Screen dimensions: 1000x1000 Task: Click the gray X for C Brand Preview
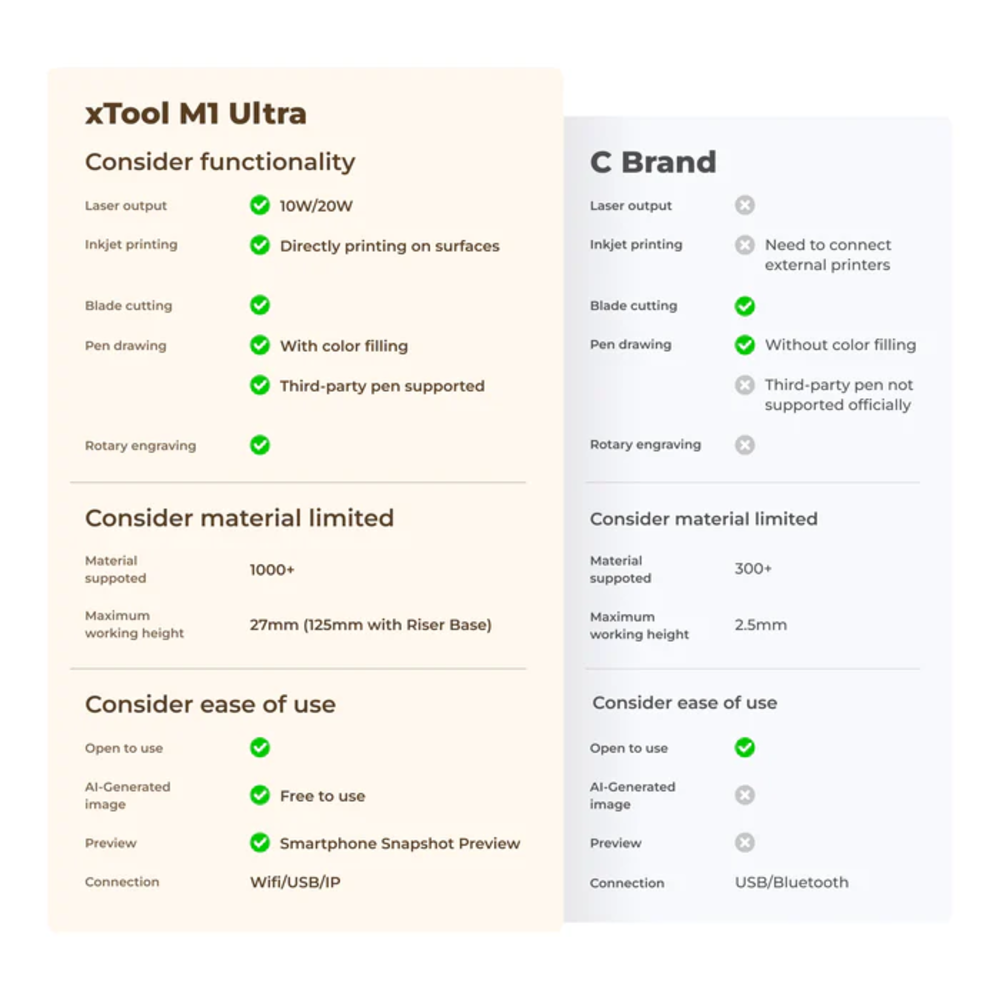click(x=745, y=843)
